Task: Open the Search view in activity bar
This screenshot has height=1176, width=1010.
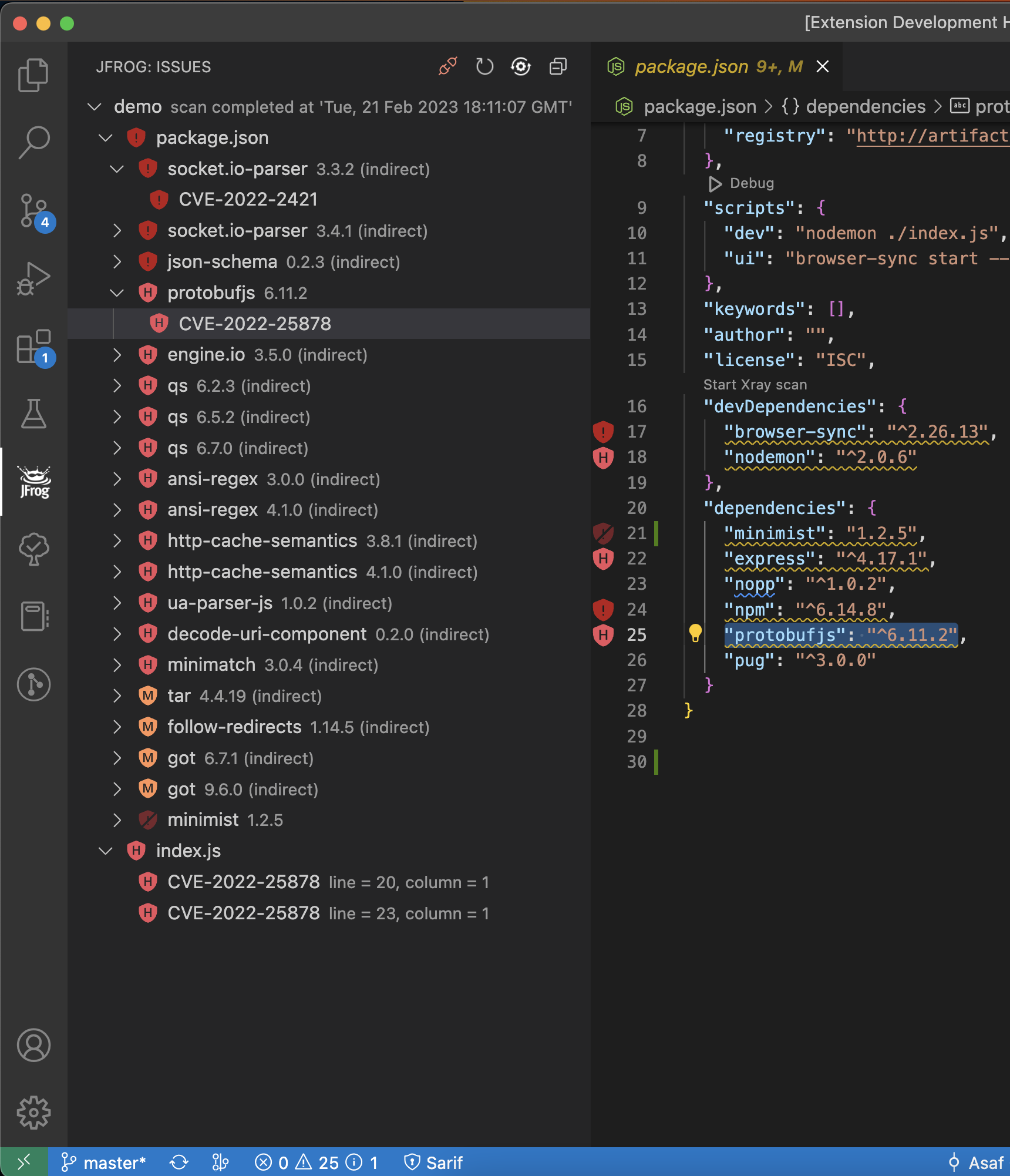Action: tap(33, 142)
